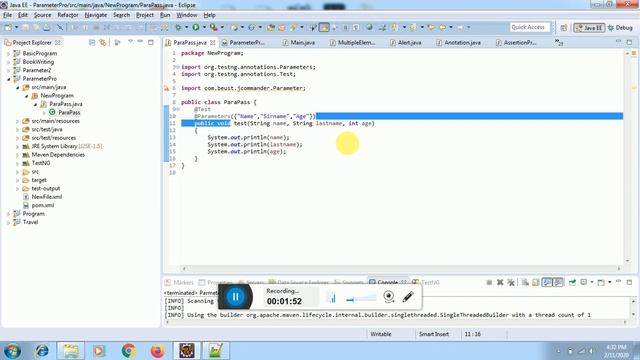Toggle the highlighted Mark Occurrences toolbar button

click(324, 27)
